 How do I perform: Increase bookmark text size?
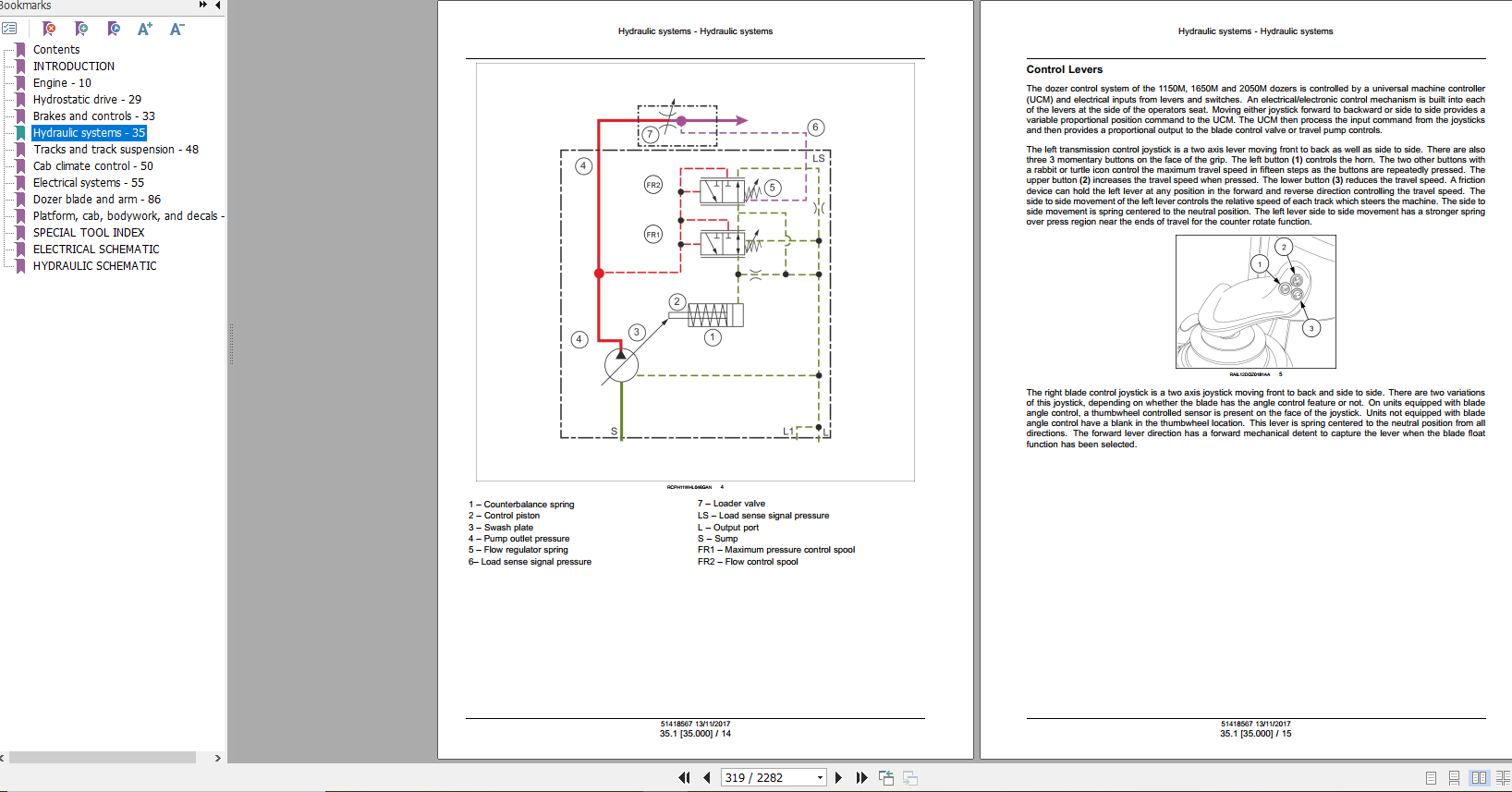(144, 29)
